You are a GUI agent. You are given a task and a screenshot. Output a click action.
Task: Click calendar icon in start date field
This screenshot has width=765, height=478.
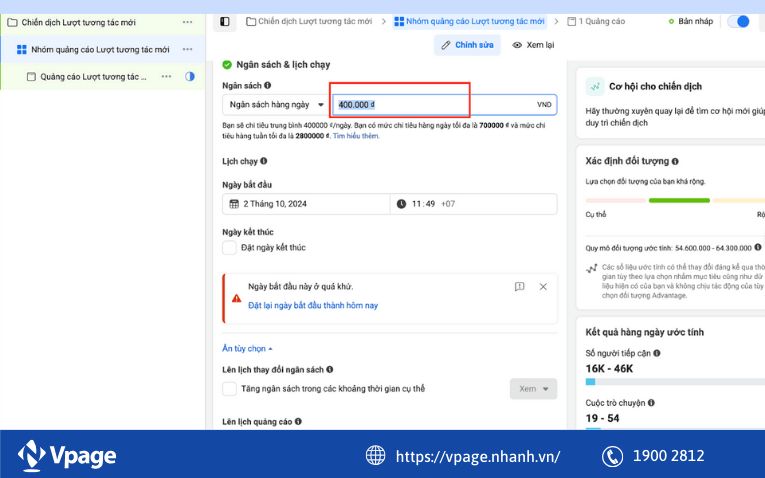coord(234,204)
